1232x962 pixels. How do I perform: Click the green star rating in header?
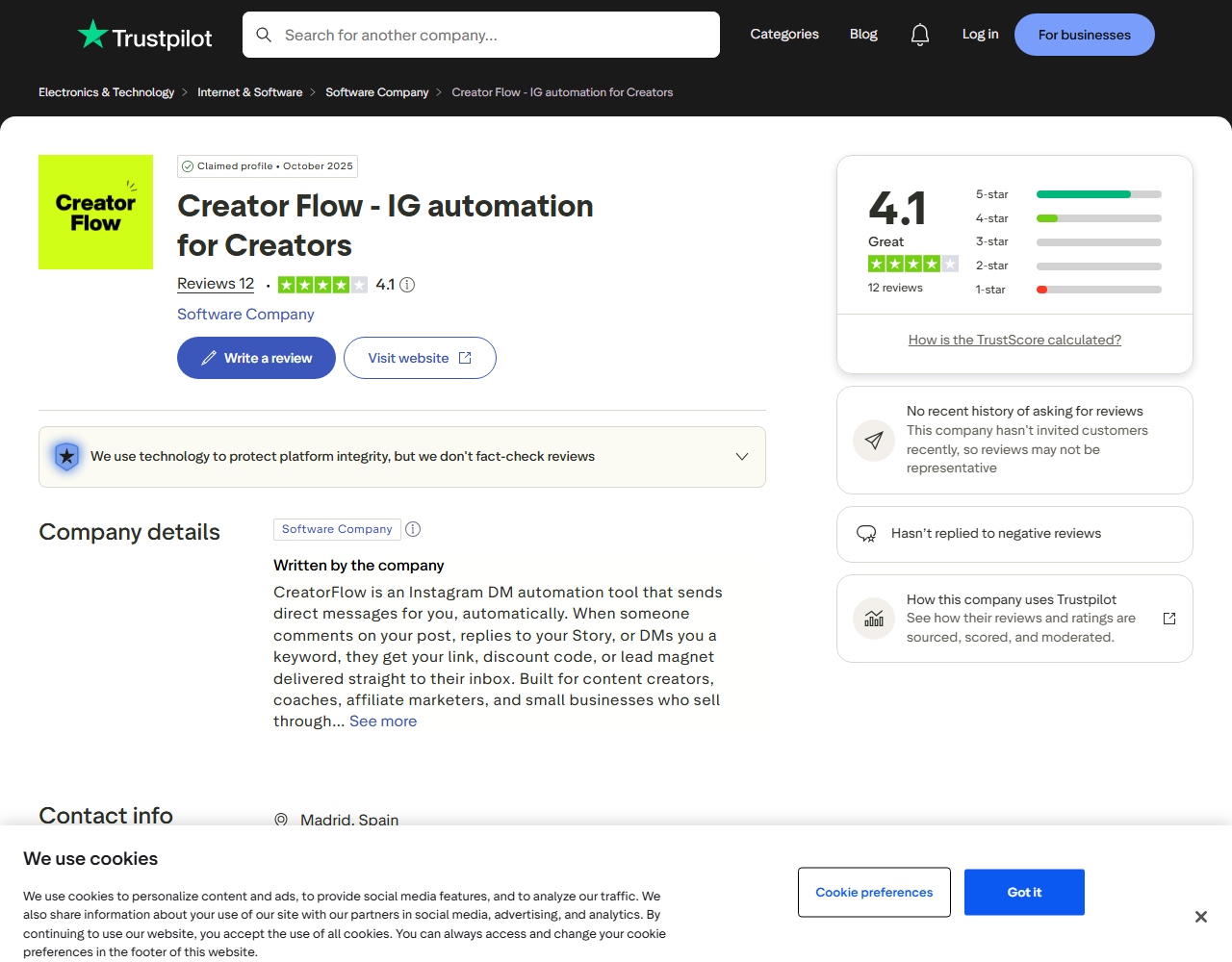[322, 285]
